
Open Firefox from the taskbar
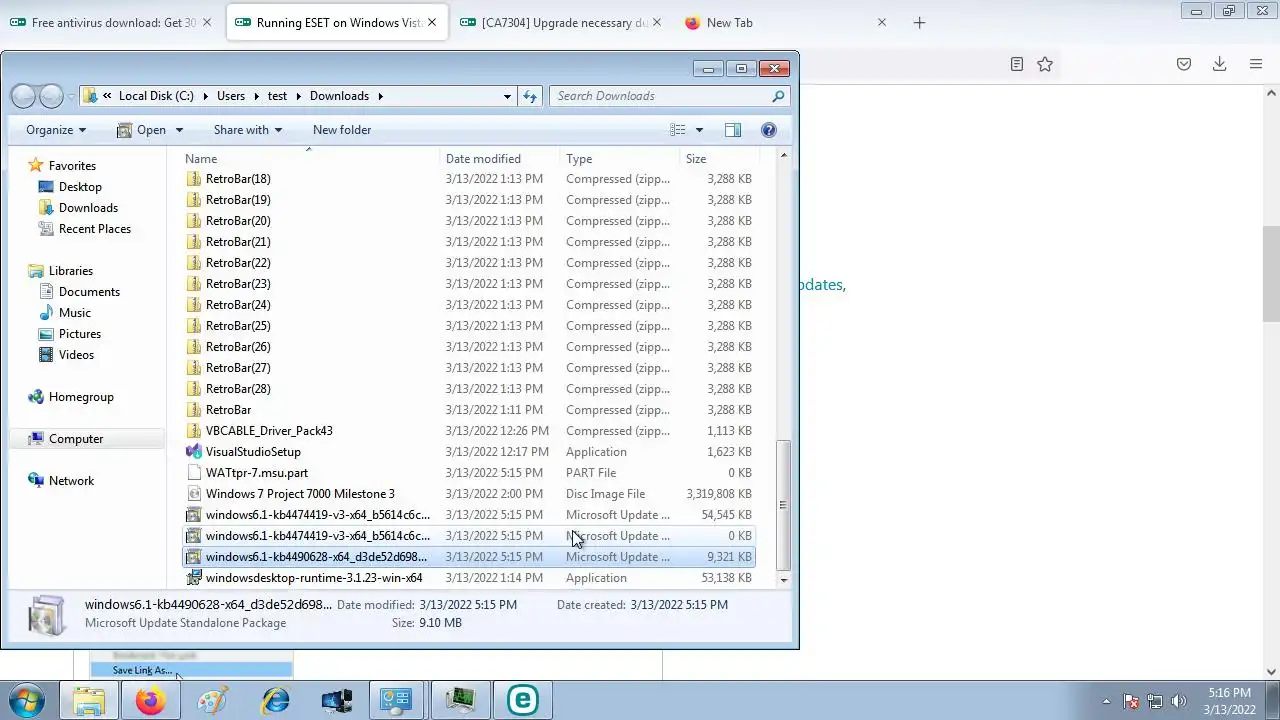tap(151, 701)
